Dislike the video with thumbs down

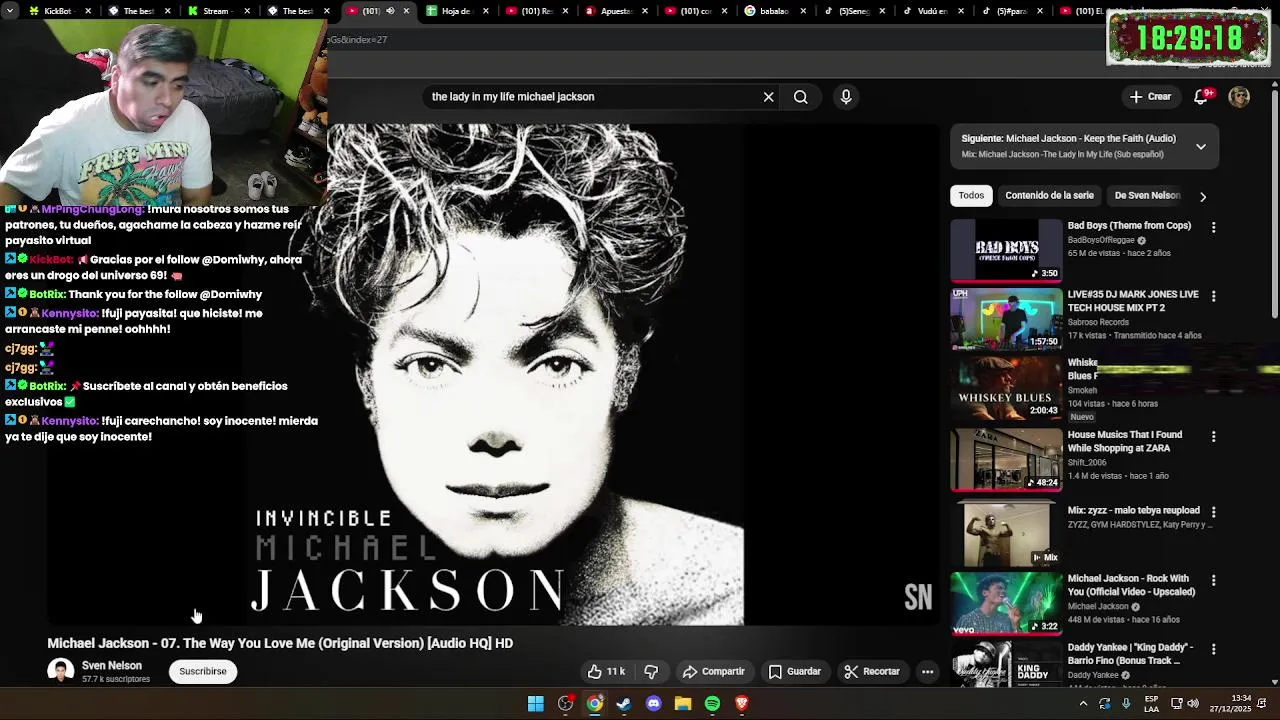click(651, 672)
